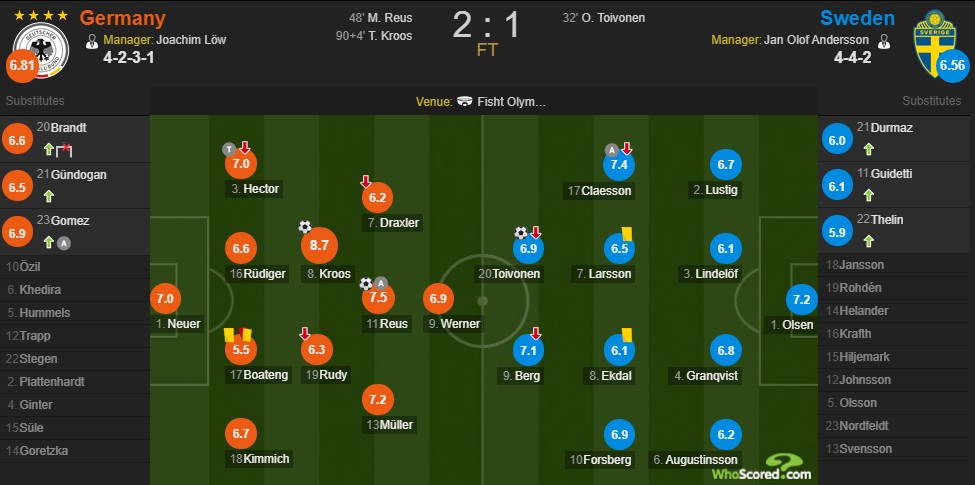
Task: Click the manager icon next to Jan Olof Andersson
Action: coord(883,41)
